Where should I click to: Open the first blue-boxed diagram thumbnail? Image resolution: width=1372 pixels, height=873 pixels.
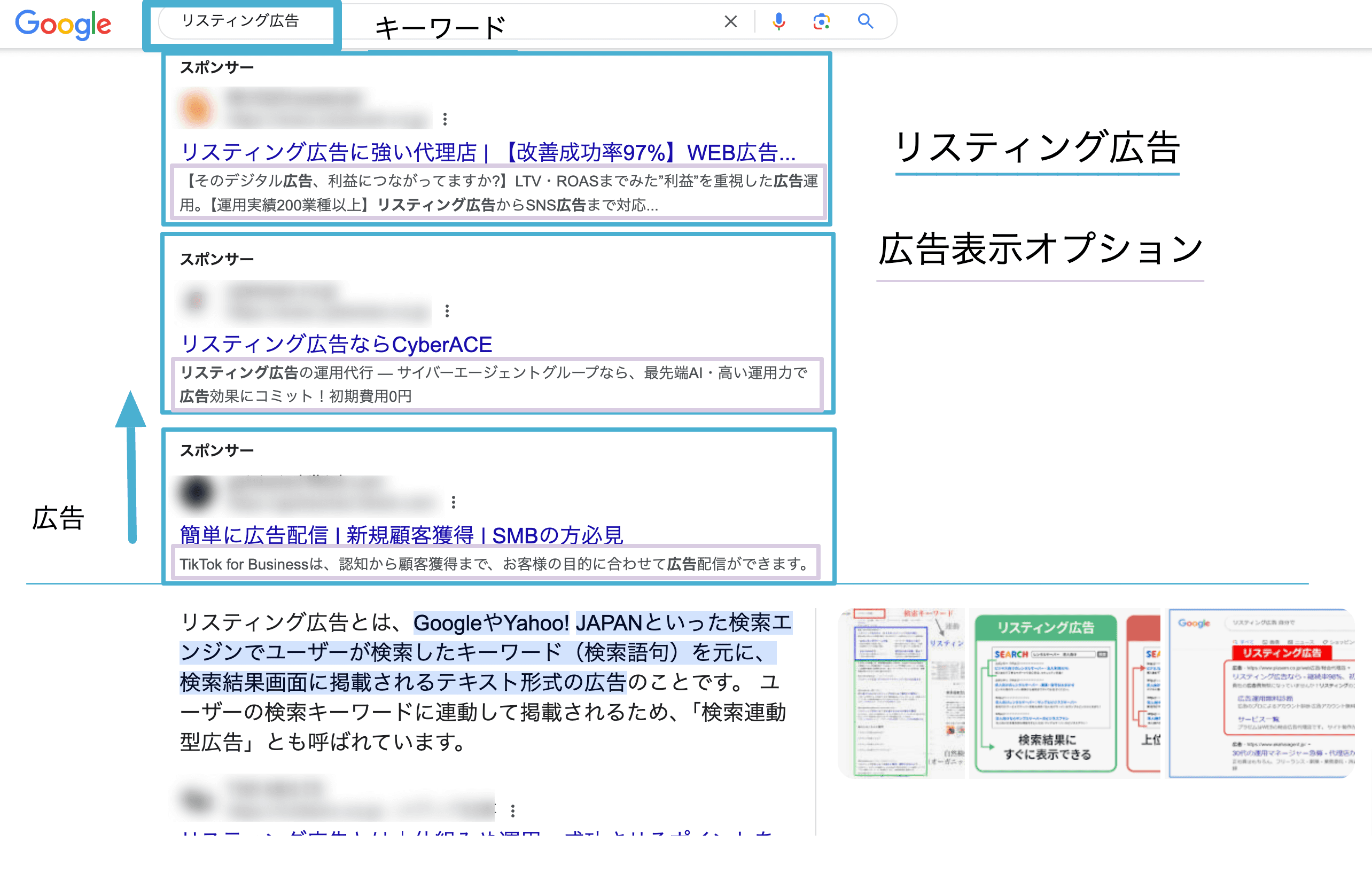pos(900,693)
